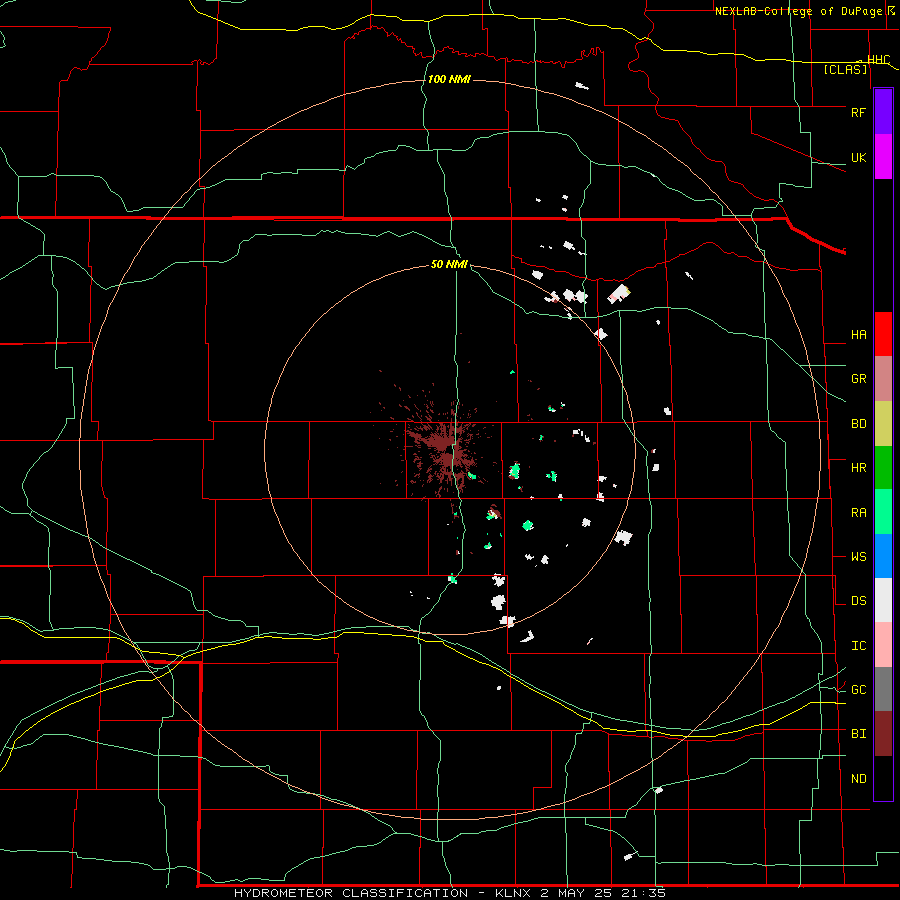Click the 50 NMI range ring label

[449, 264]
